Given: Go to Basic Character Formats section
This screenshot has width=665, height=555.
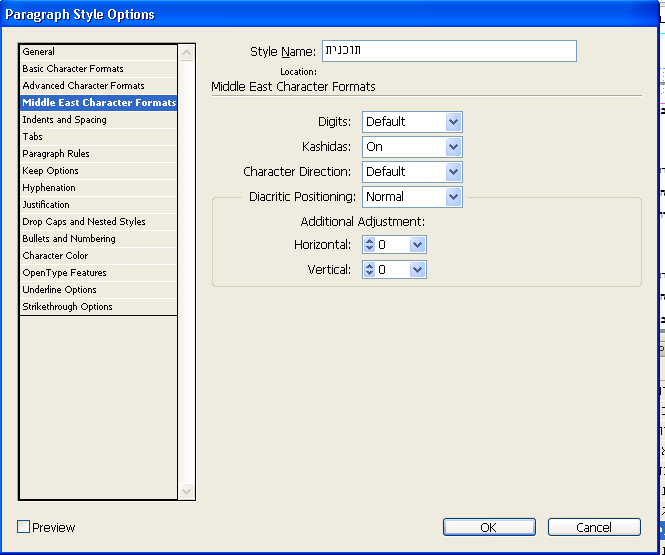Looking at the screenshot, I should click(73, 69).
